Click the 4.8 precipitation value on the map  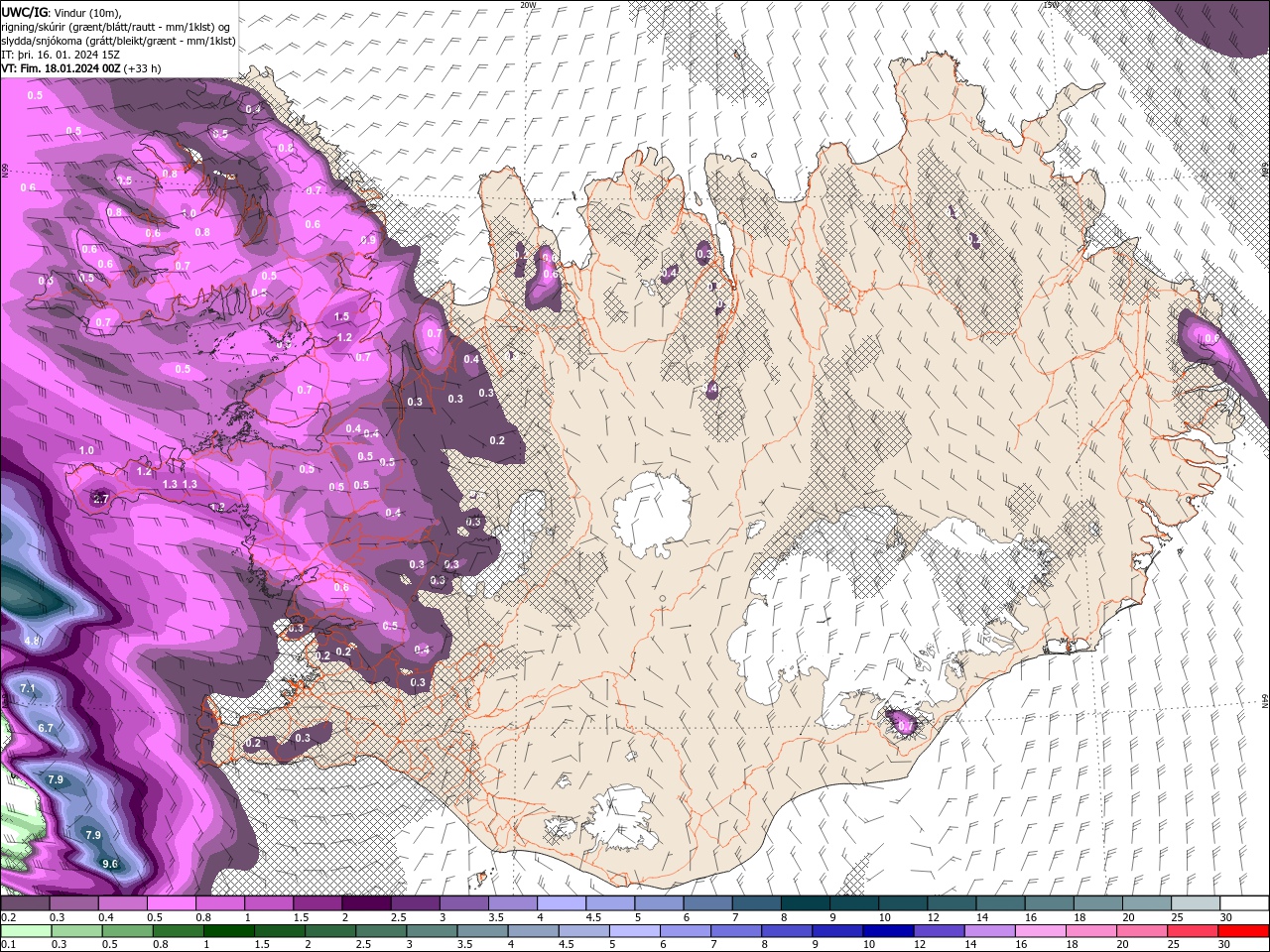(32, 642)
